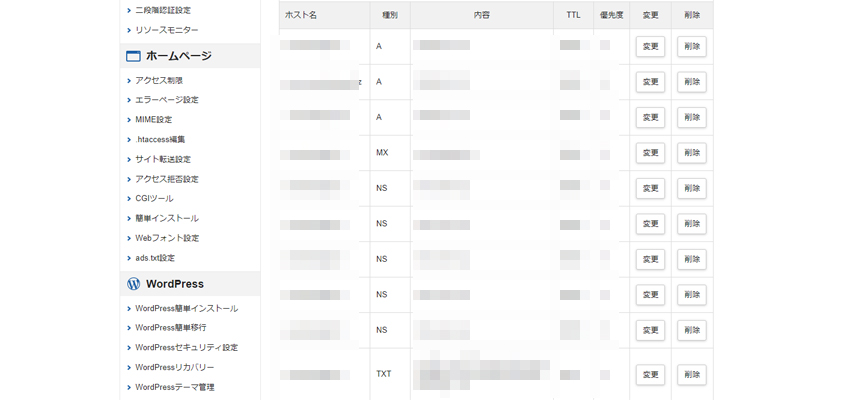
Task: Open CGIツール link
Action: tap(154, 199)
